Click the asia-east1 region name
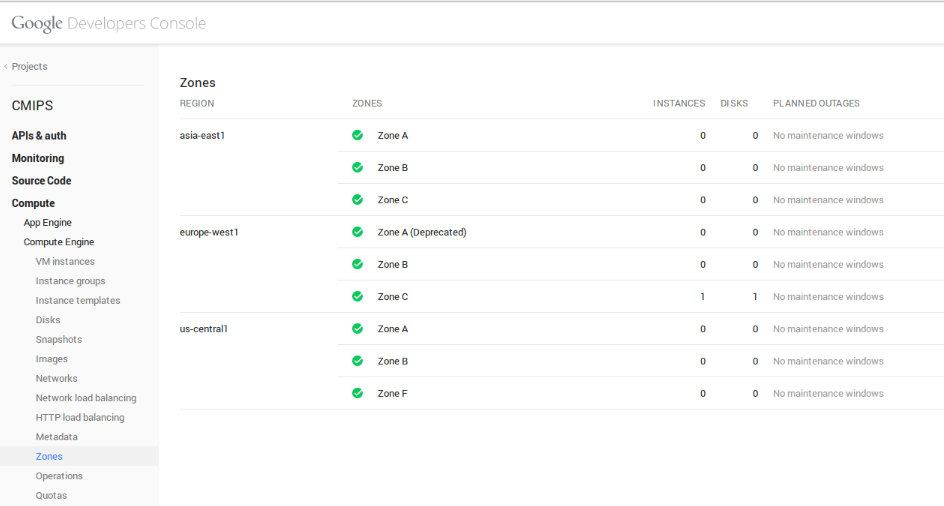 click(x=202, y=136)
